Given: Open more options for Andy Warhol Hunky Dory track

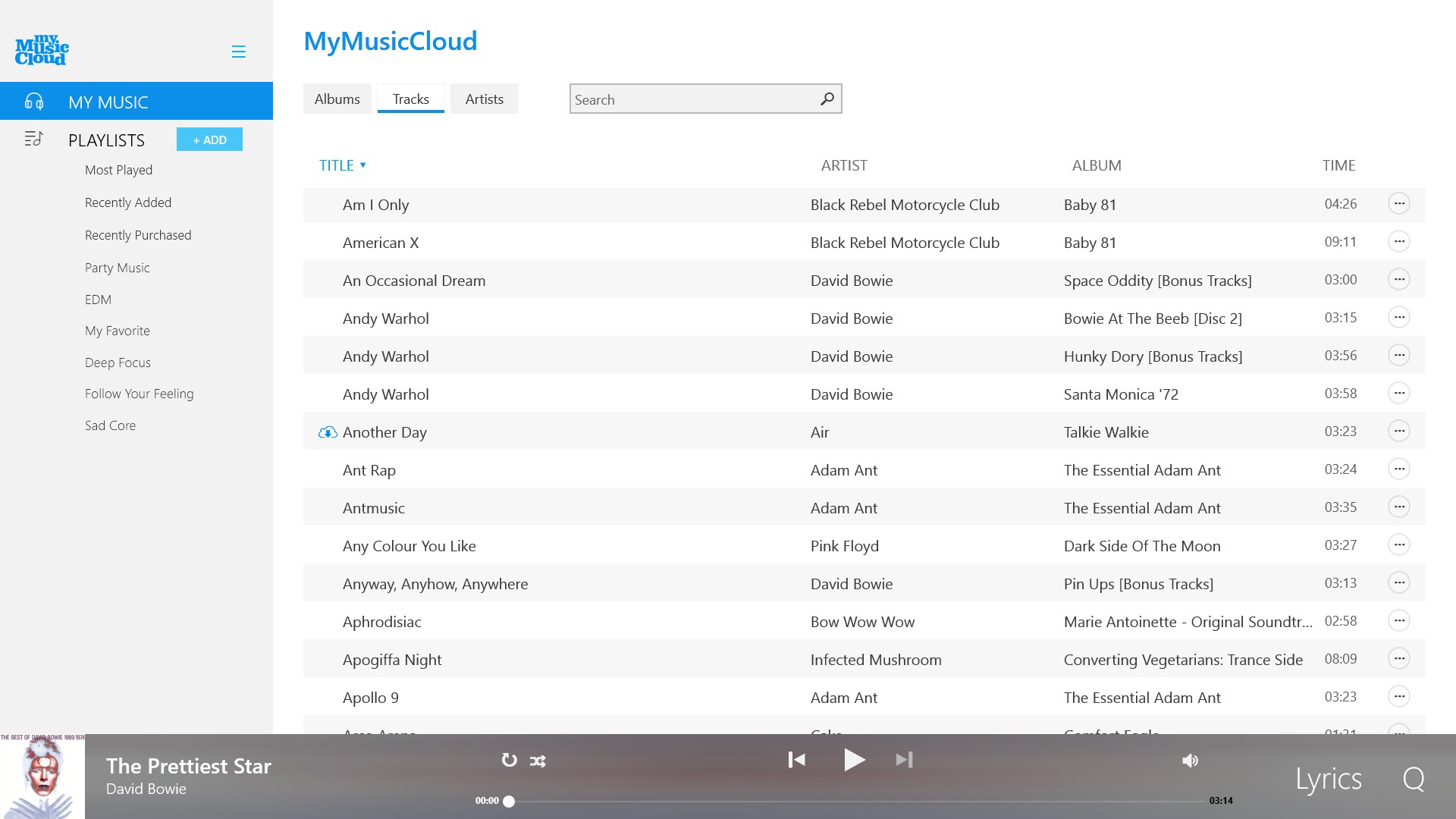Looking at the screenshot, I should [1399, 355].
